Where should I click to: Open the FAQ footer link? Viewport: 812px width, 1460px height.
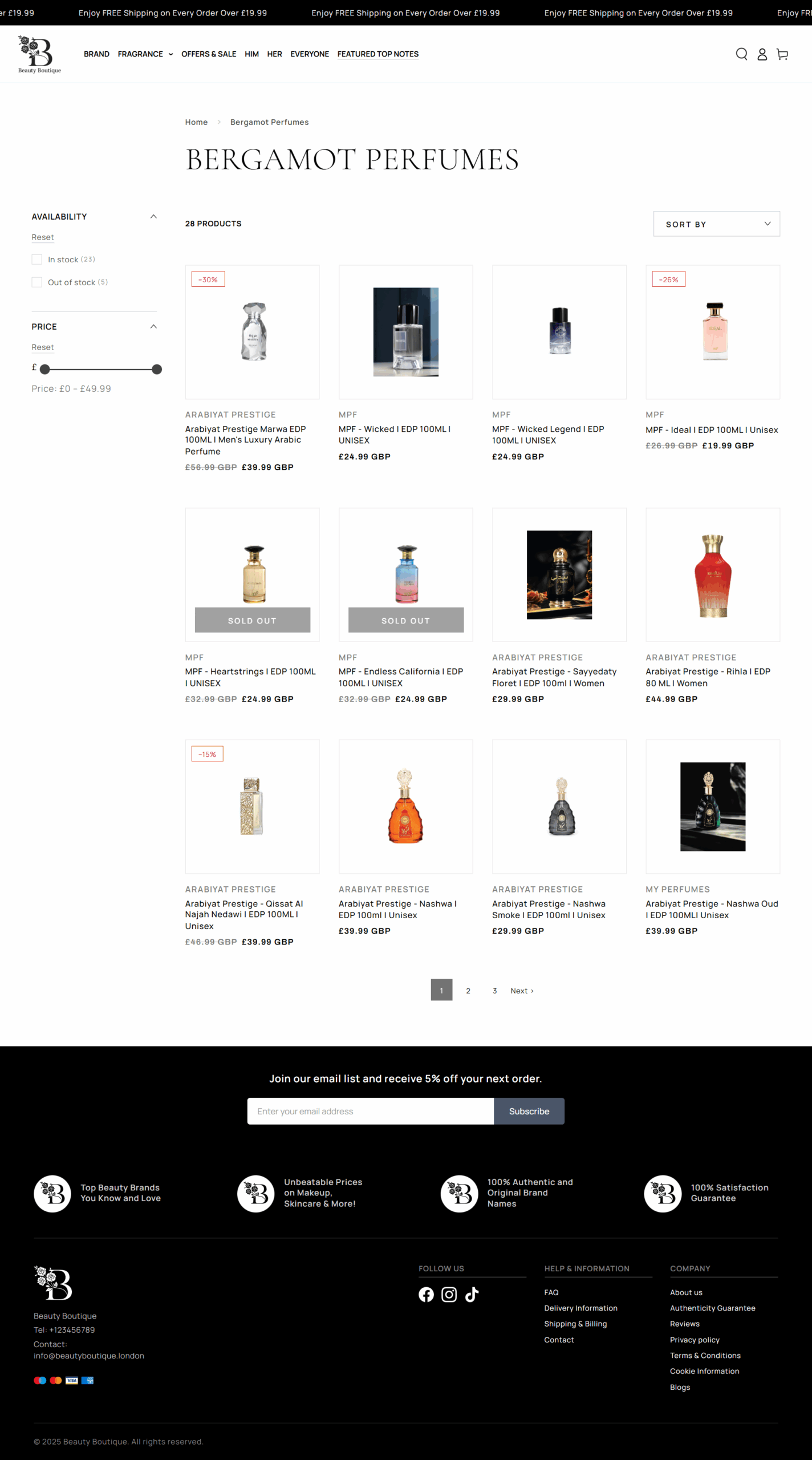pos(551,1292)
